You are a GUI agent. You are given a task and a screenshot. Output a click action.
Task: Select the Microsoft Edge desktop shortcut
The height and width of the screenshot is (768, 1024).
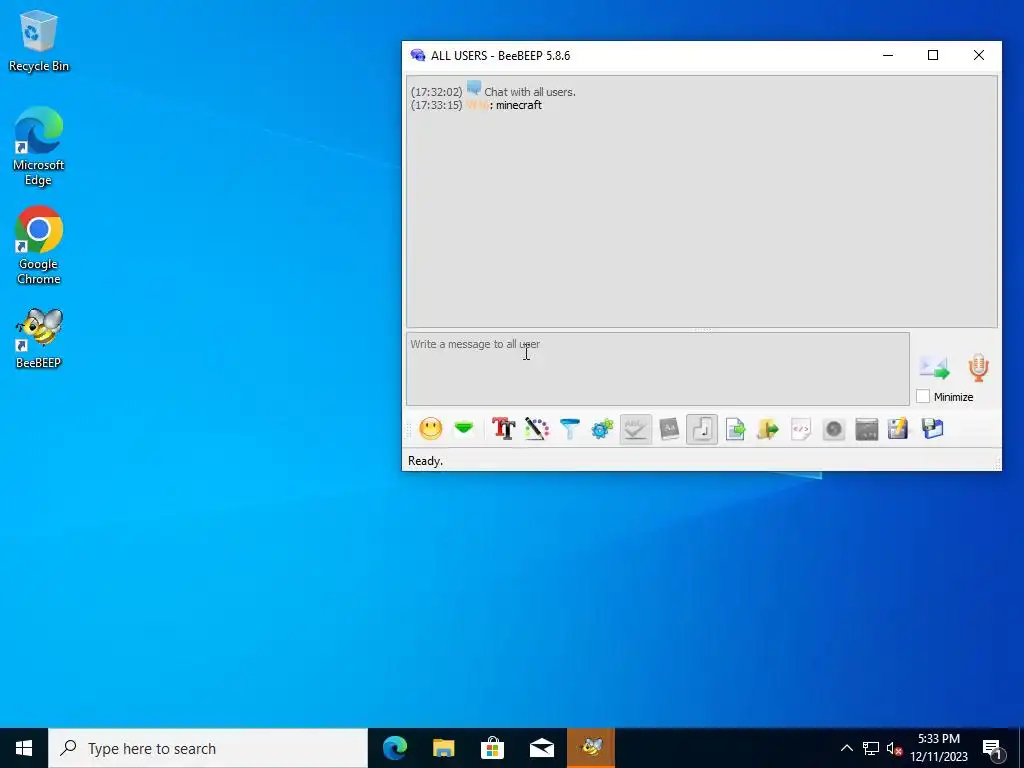39,146
